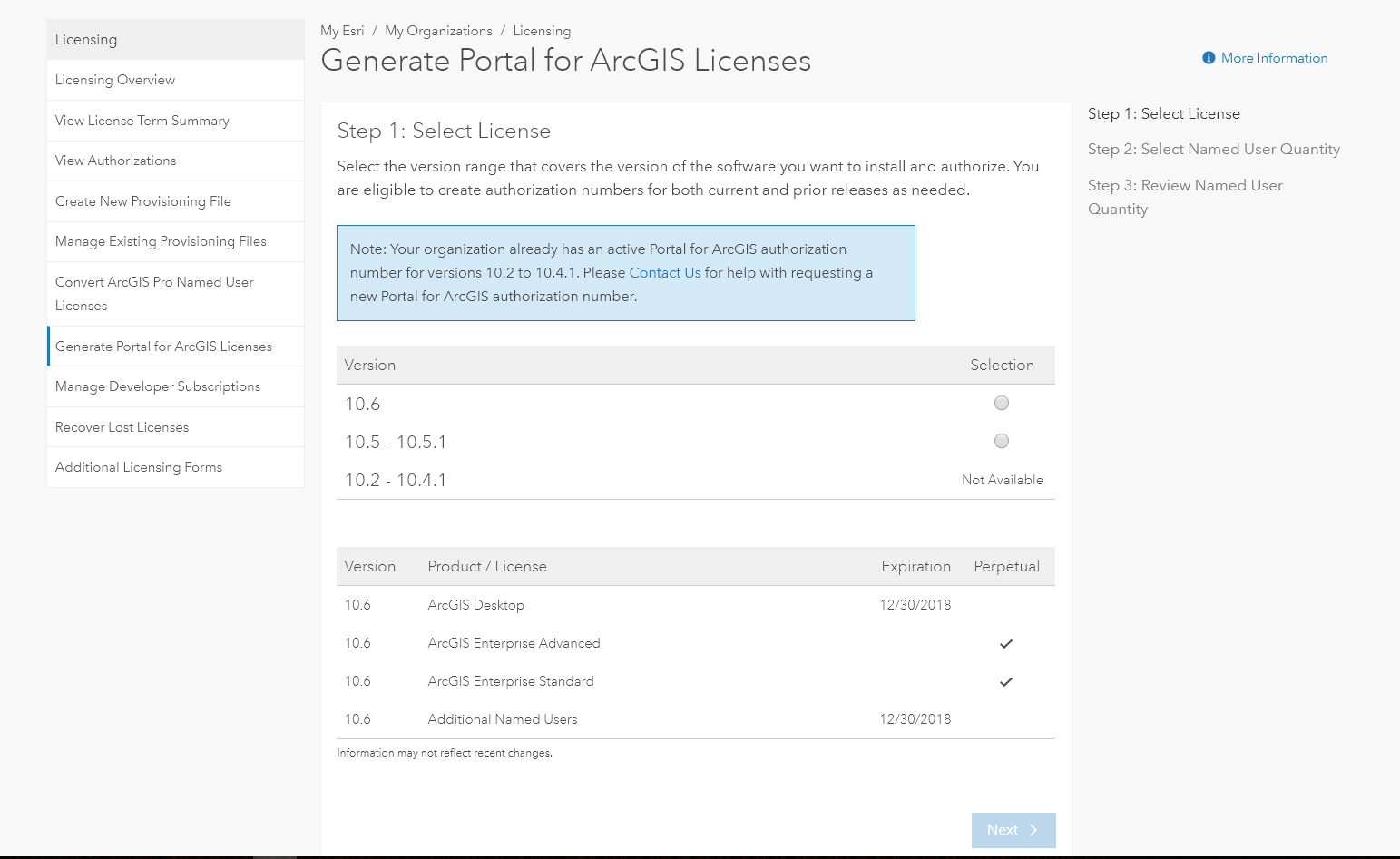Open View License Term Summary
This screenshot has width=1400, height=859.
142,121
